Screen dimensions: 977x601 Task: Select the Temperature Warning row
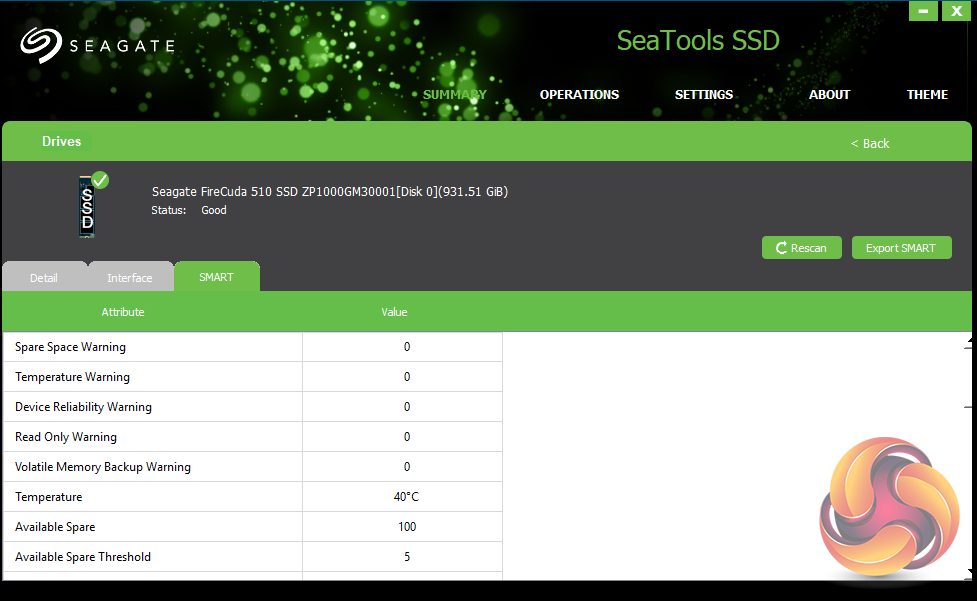(x=252, y=377)
